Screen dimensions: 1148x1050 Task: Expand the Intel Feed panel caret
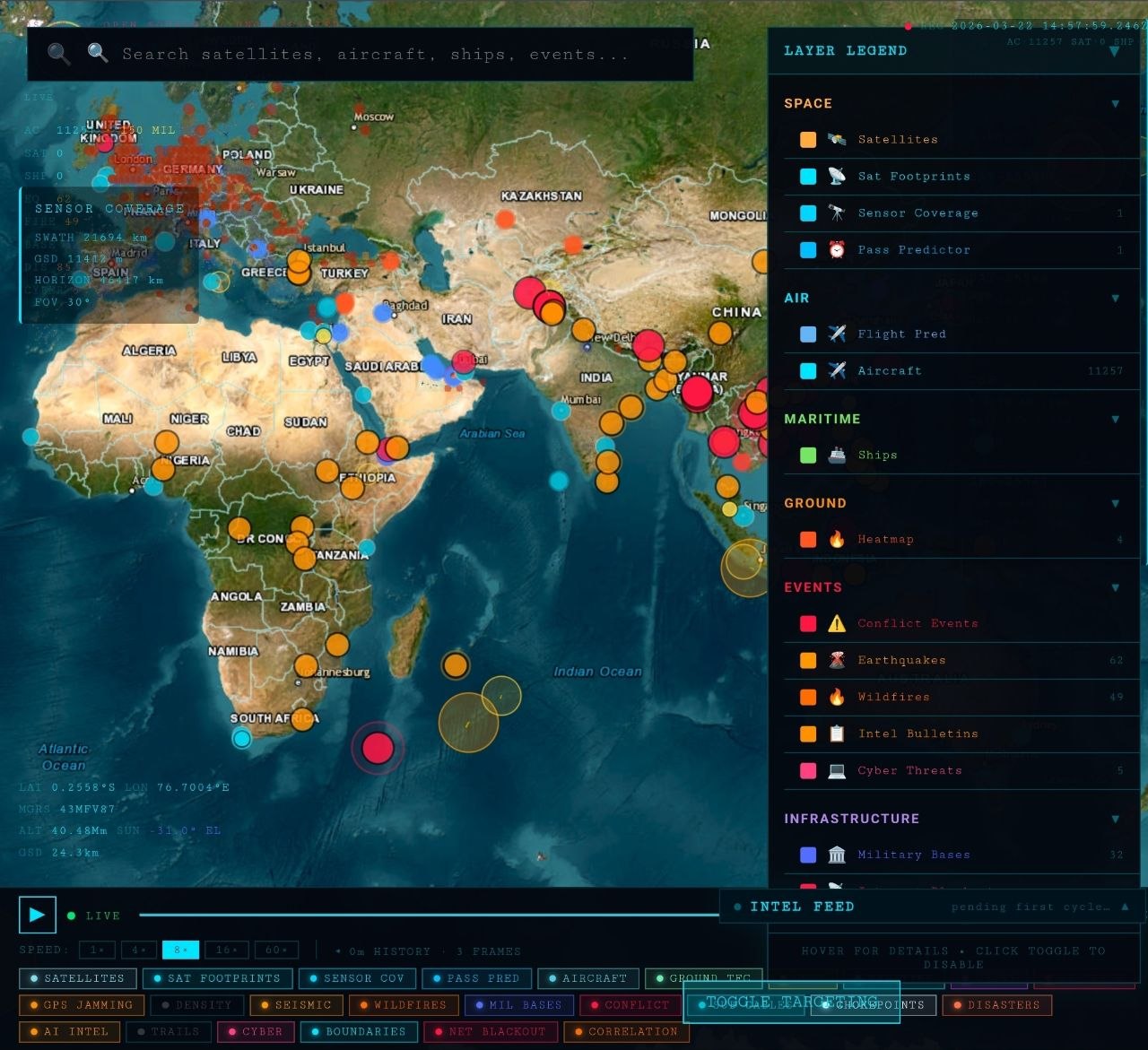click(1125, 907)
